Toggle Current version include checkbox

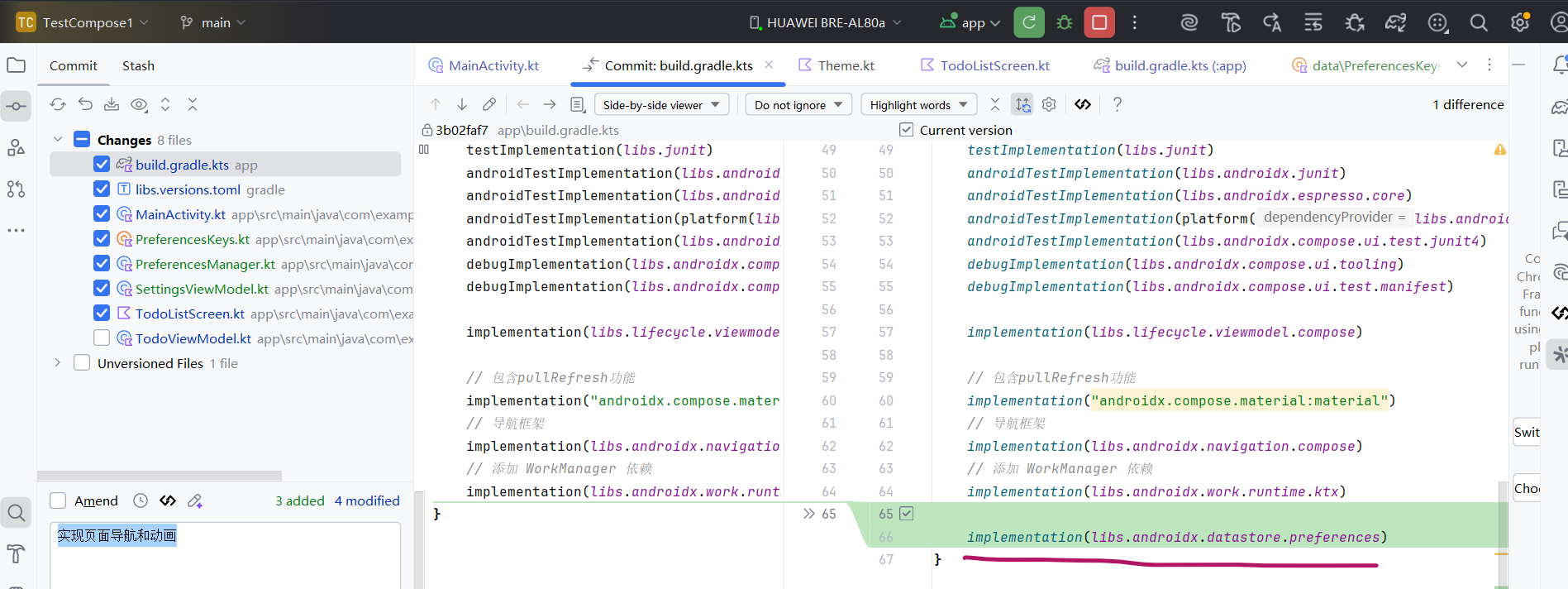pyautogui.click(x=907, y=130)
